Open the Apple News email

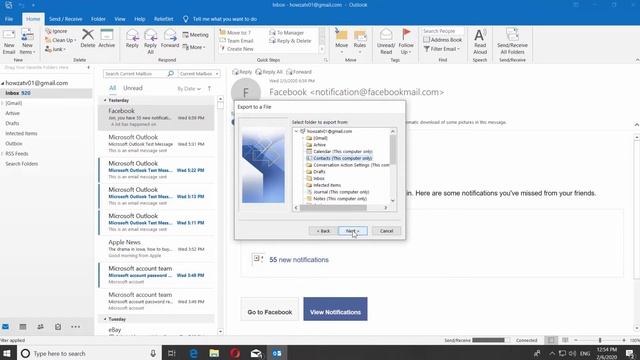point(156,249)
